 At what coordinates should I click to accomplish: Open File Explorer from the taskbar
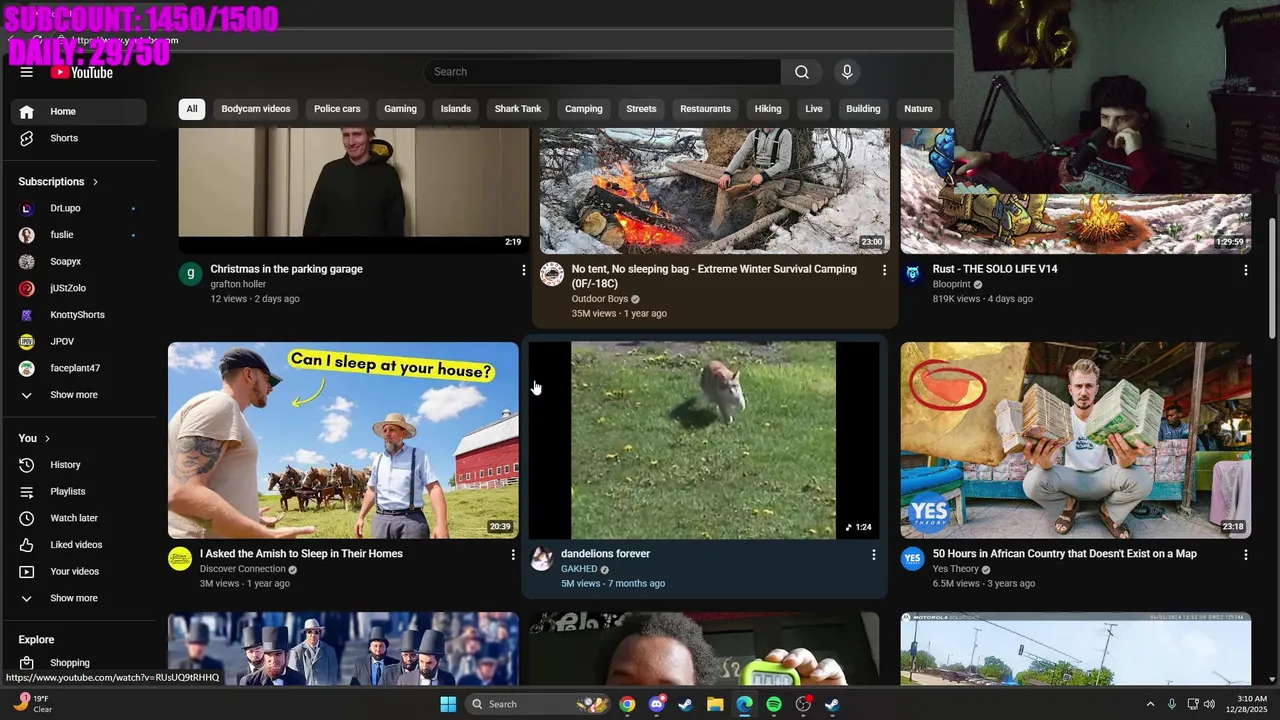715,704
